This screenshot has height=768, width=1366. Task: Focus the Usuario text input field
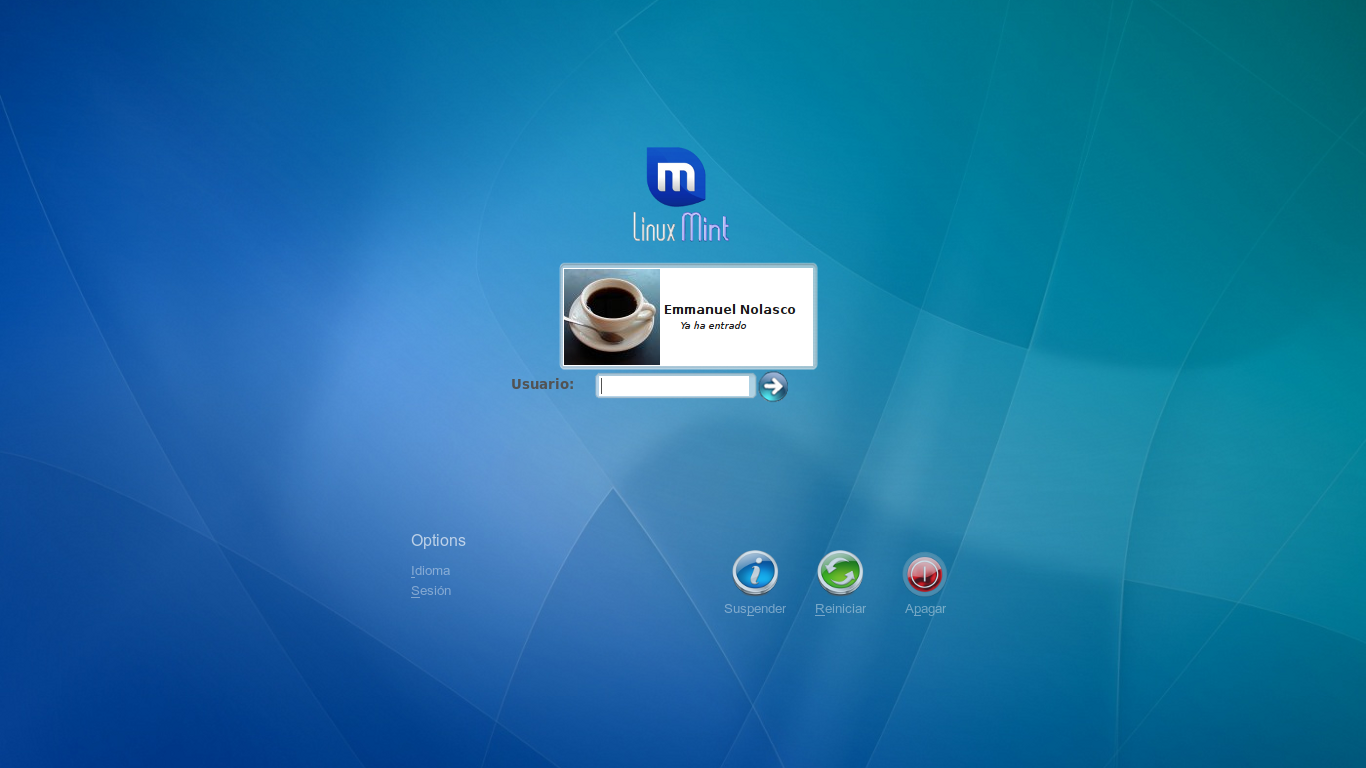(x=675, y=386)
